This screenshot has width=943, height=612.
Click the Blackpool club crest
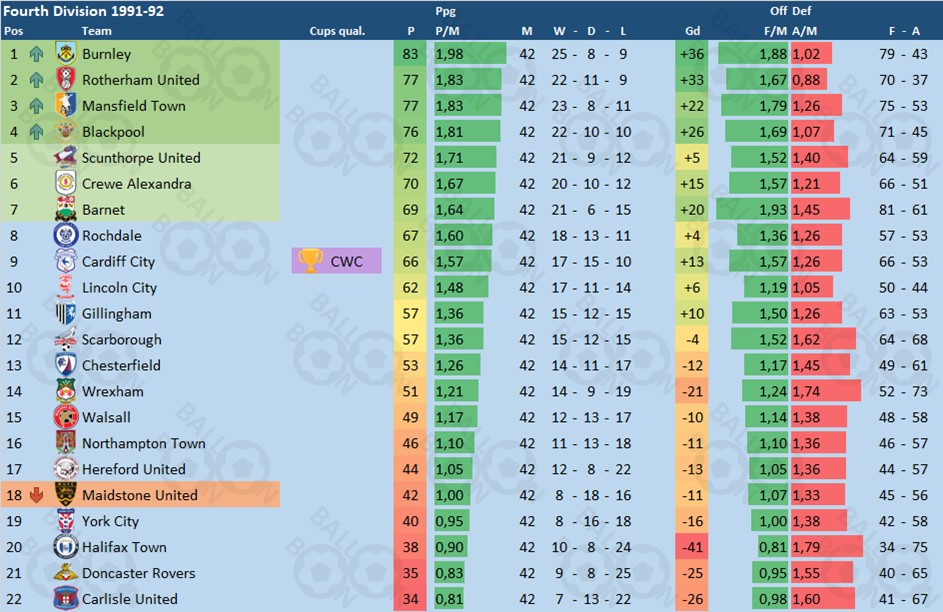[x=66, y=132]
